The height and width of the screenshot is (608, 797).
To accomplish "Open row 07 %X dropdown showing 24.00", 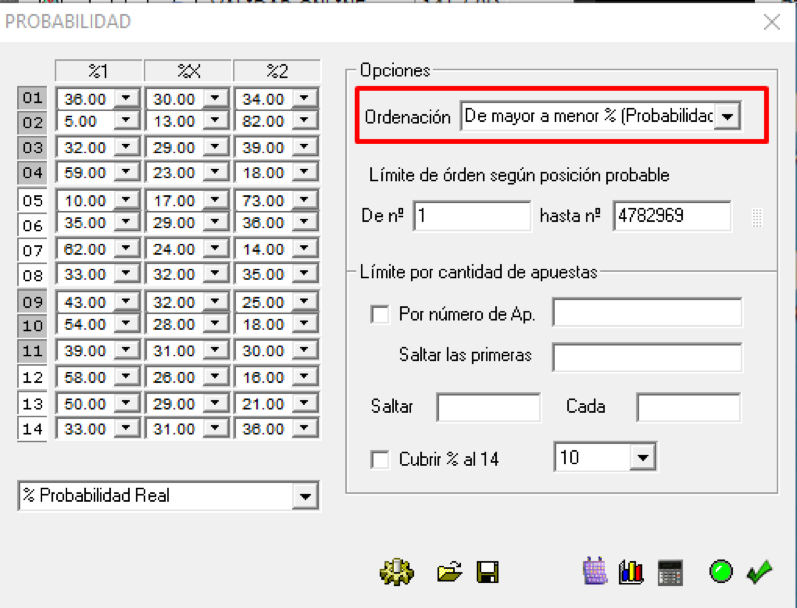I will [x=215, y=248].
